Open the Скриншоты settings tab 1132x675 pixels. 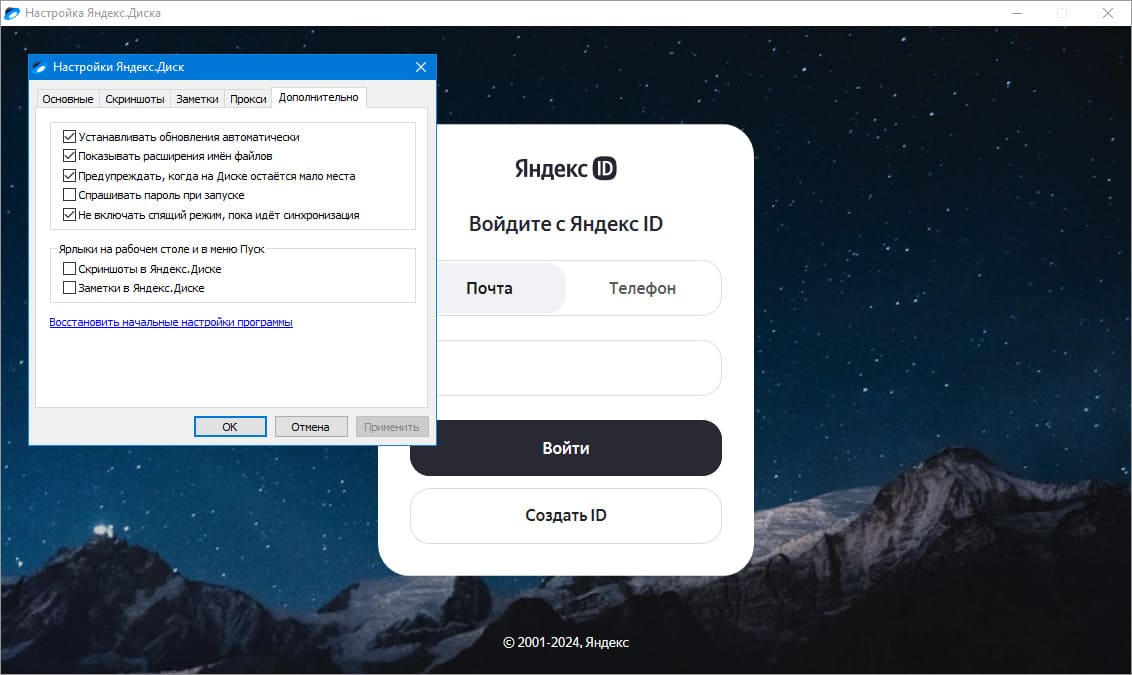tap(135, 99)
